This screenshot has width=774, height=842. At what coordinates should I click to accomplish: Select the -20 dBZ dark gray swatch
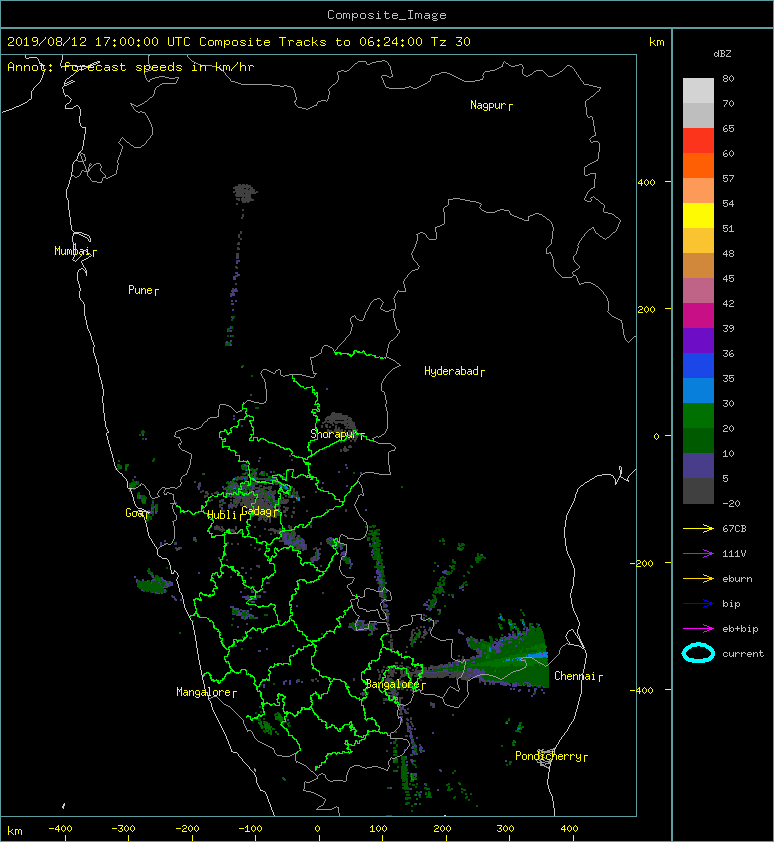698,491
